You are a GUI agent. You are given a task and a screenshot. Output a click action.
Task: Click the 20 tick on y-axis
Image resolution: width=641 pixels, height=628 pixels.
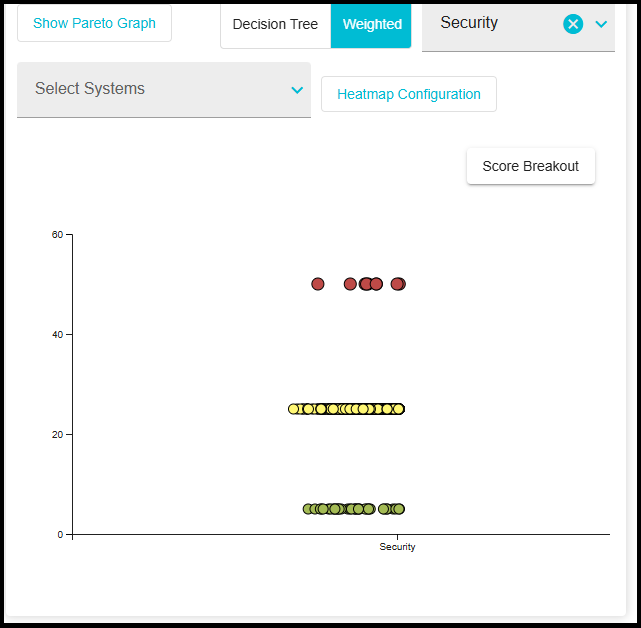tap(57, 435)
